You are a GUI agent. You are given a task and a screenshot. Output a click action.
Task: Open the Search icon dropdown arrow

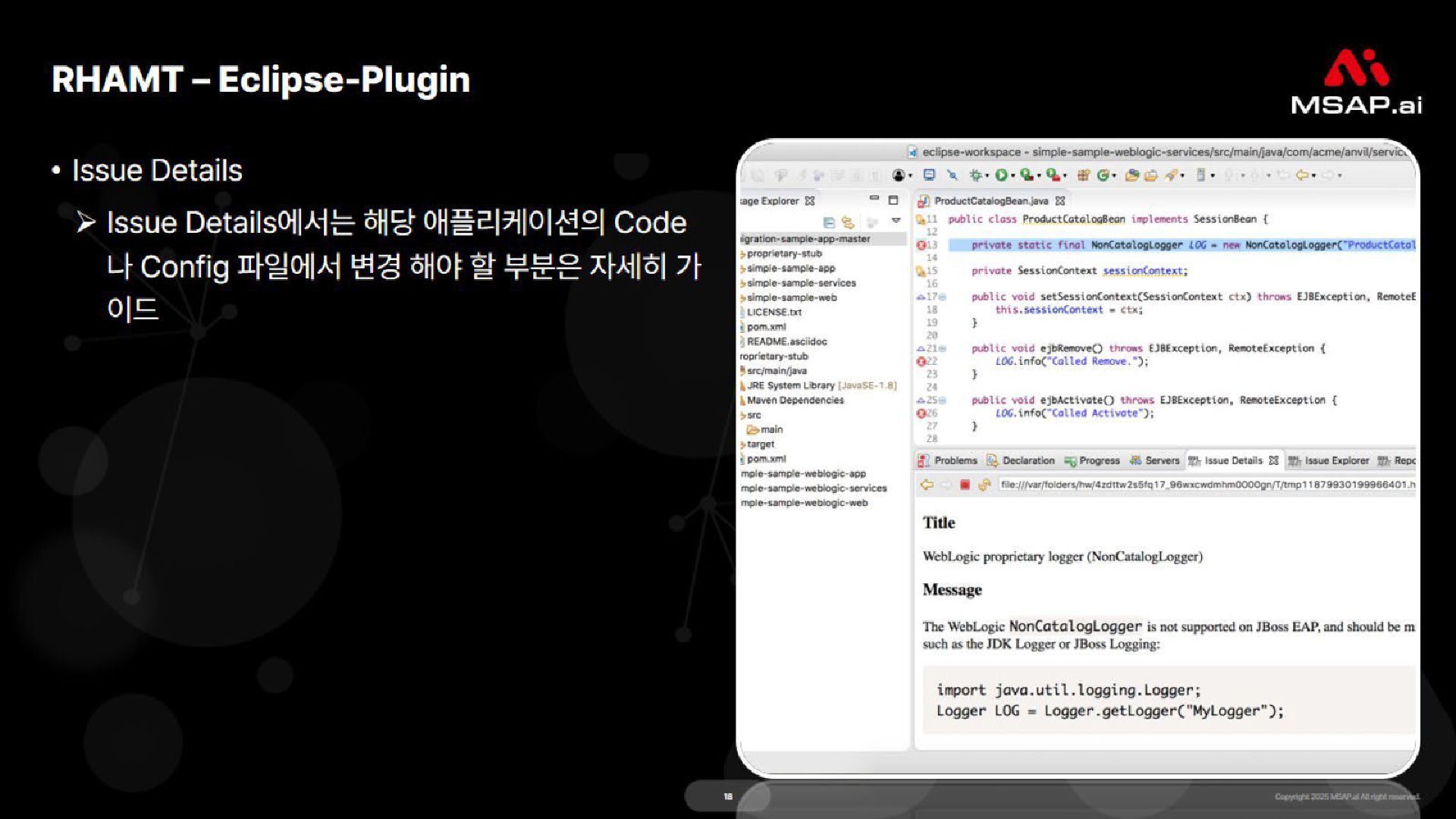pyautogui.click(x=1182, y=176)
